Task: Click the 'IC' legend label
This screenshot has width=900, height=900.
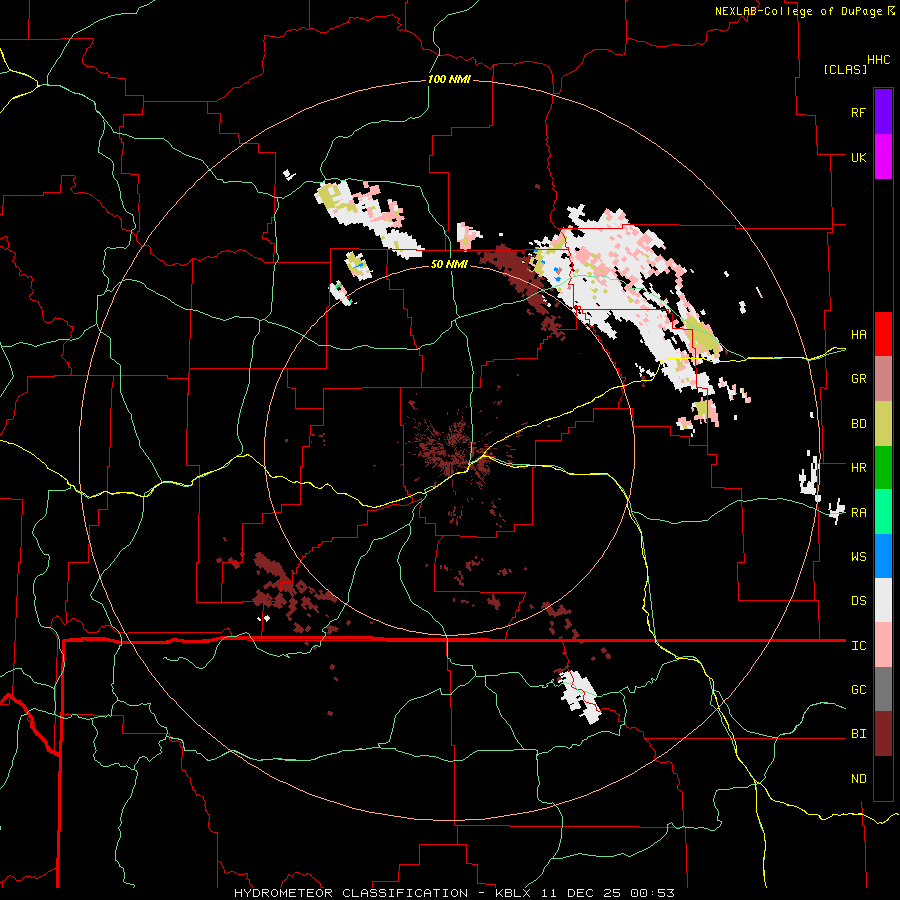Action: coord(858,645)
